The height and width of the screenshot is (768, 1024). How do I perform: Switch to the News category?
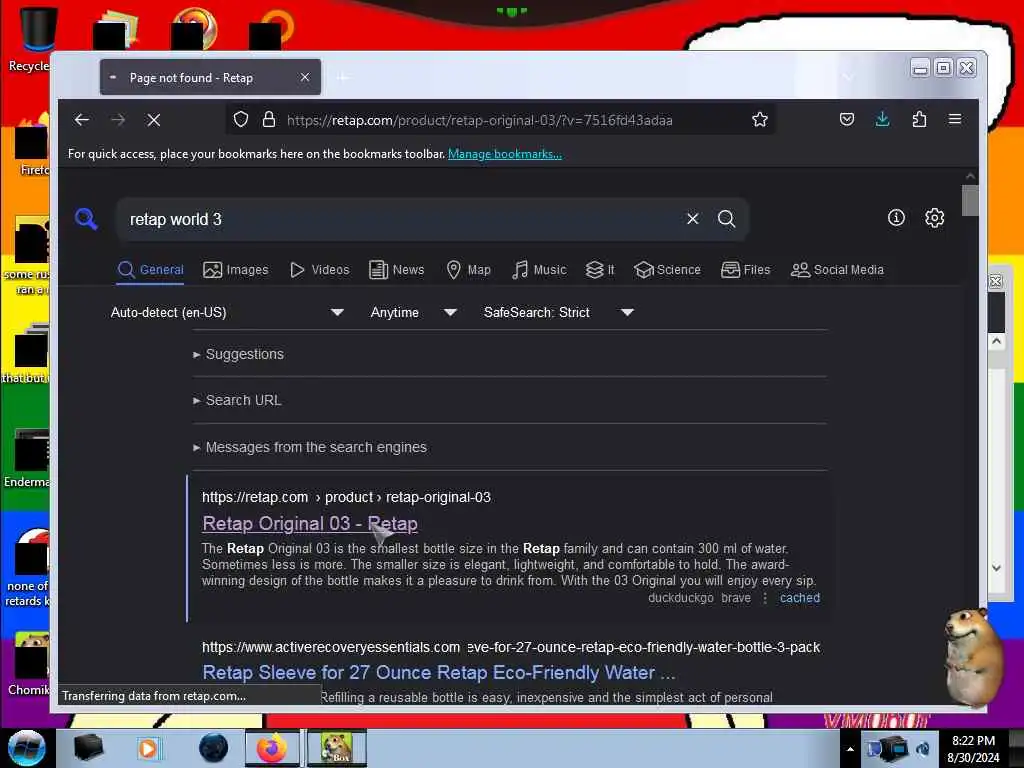point(397,270)
